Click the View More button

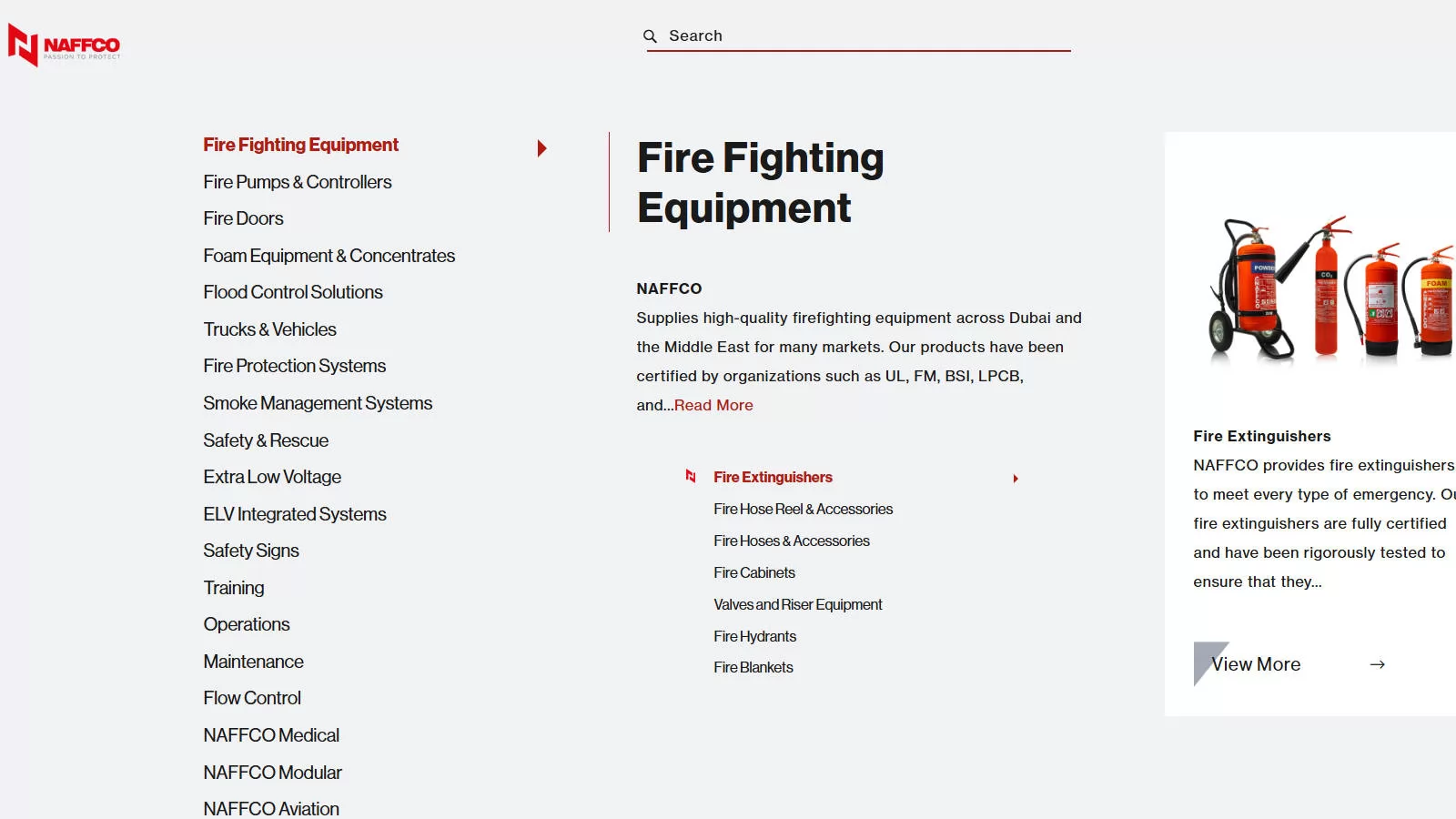[x=1256, y=665]
